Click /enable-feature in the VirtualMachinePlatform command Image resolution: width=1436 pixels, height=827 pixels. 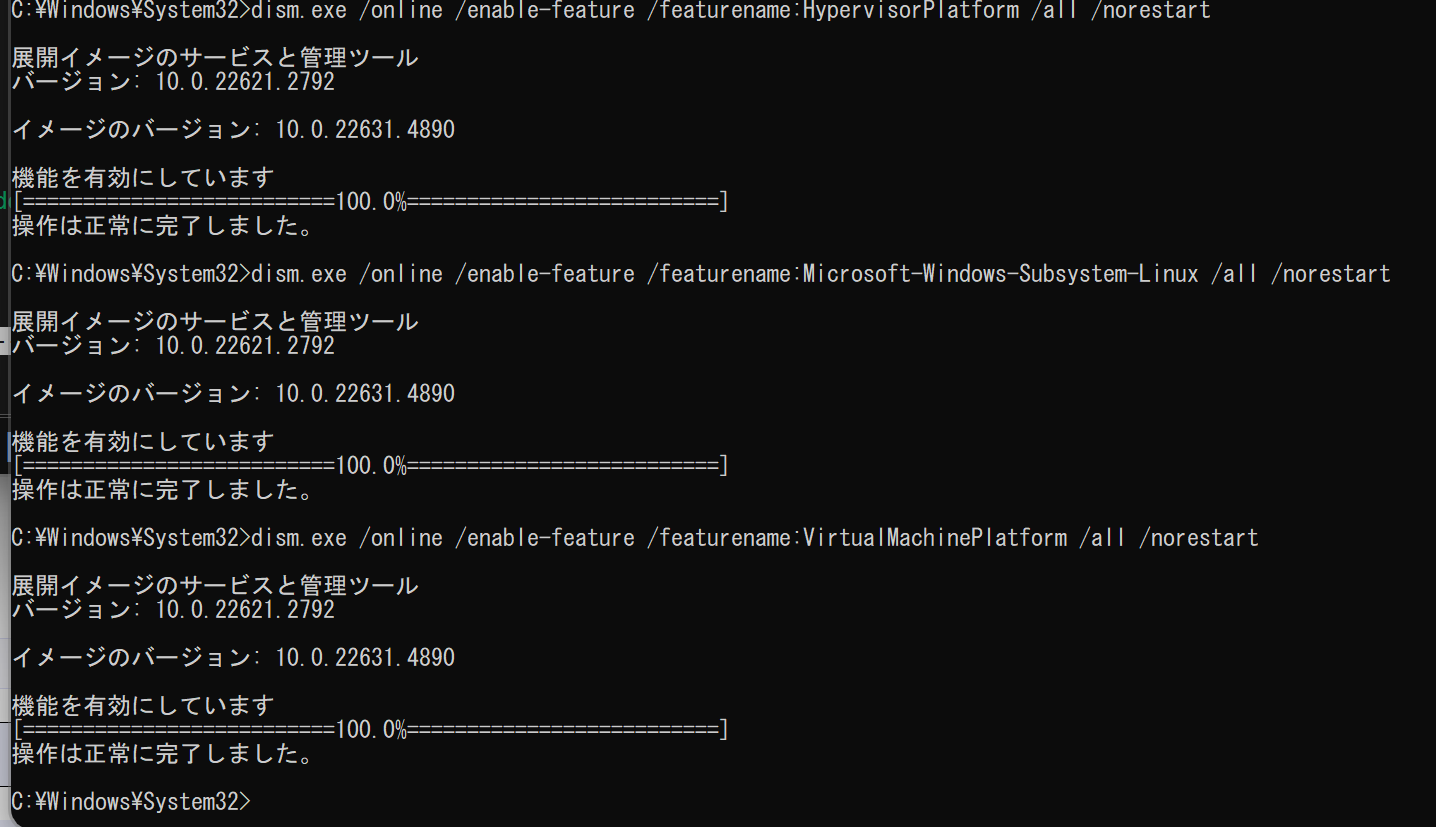pos(544,538)
